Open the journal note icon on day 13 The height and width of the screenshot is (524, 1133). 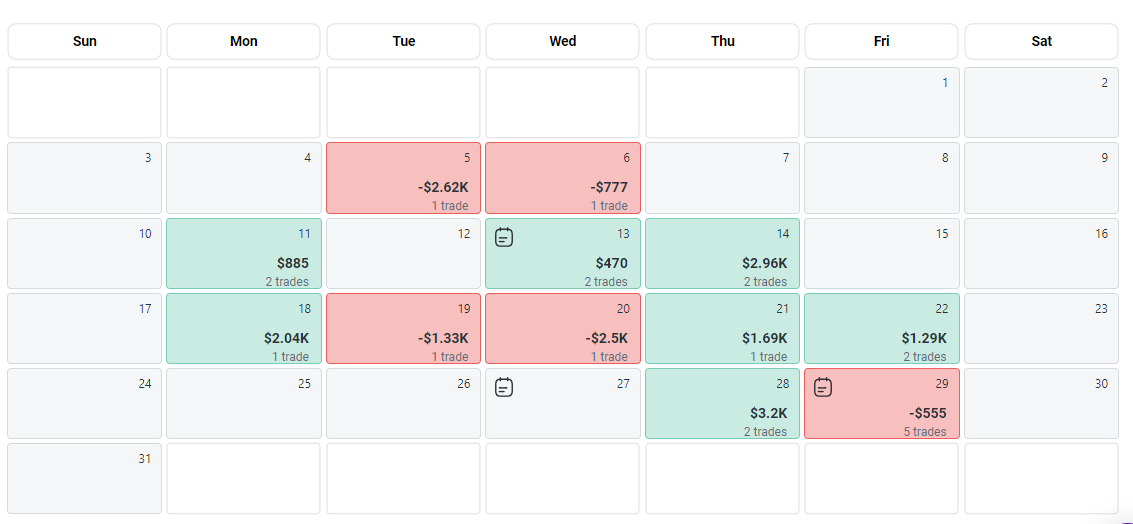[504, 237]
